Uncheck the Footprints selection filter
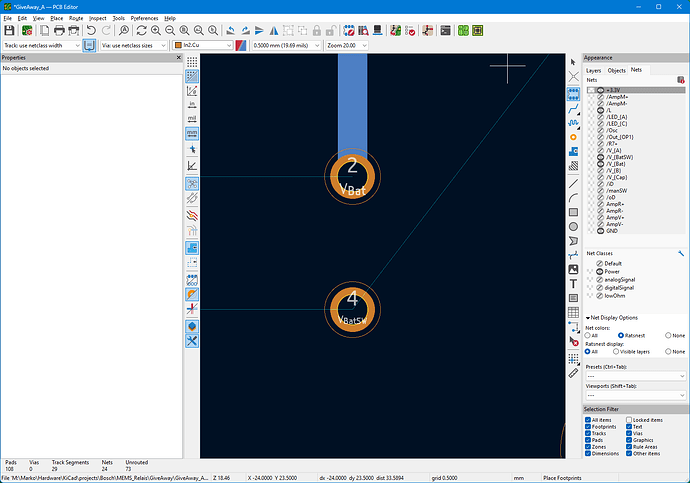Image resolution: width=690 pixels, height=483 pixels. [588, 427]
